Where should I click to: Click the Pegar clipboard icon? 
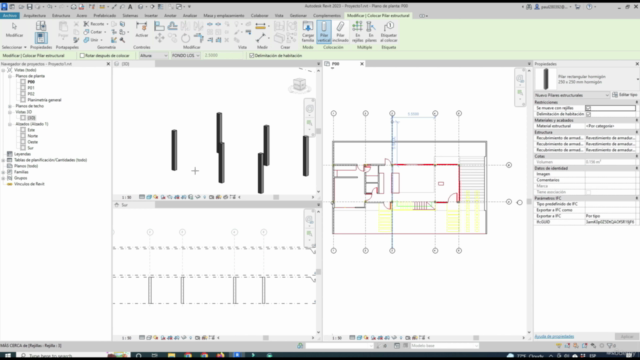(x=63, y=30)
